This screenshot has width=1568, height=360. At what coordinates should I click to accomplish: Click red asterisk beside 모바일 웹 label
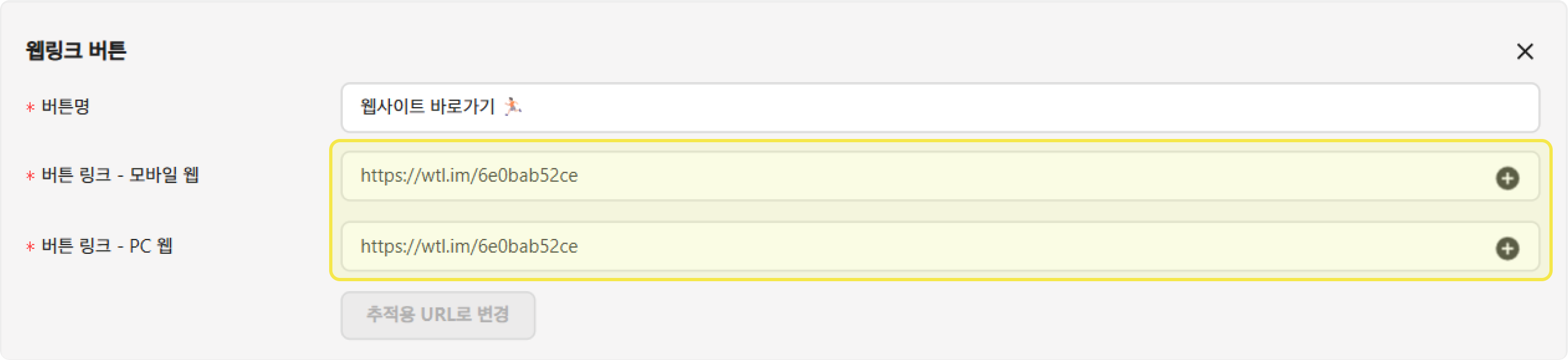[x=30, y=177]
